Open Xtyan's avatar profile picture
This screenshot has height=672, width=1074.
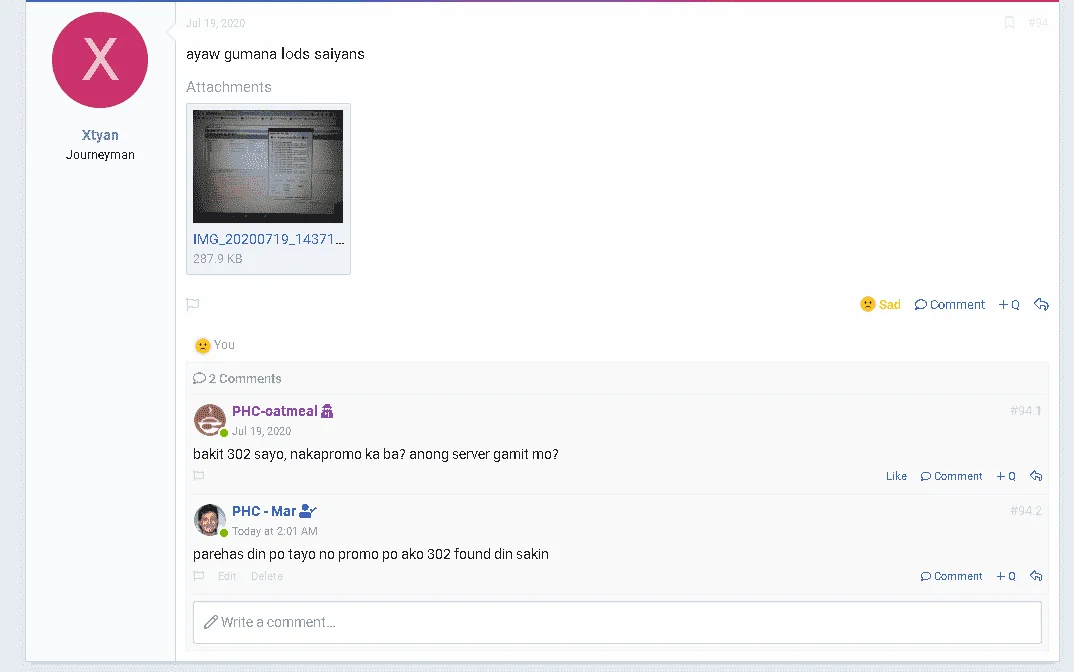click(100, 60)
